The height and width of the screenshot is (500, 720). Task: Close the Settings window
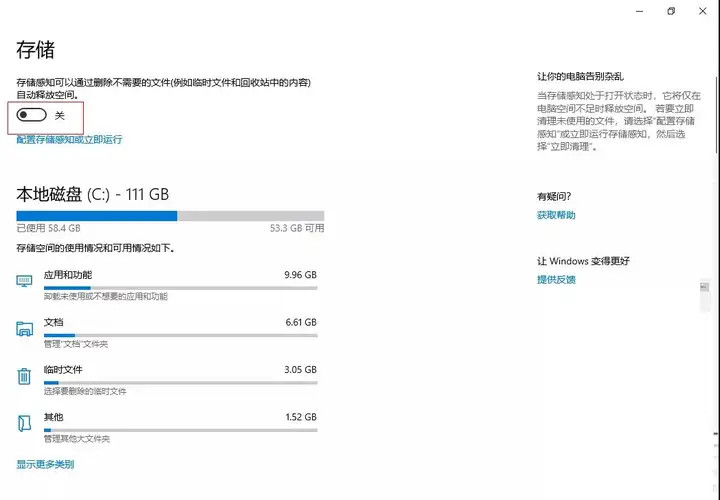click(703, 11)
